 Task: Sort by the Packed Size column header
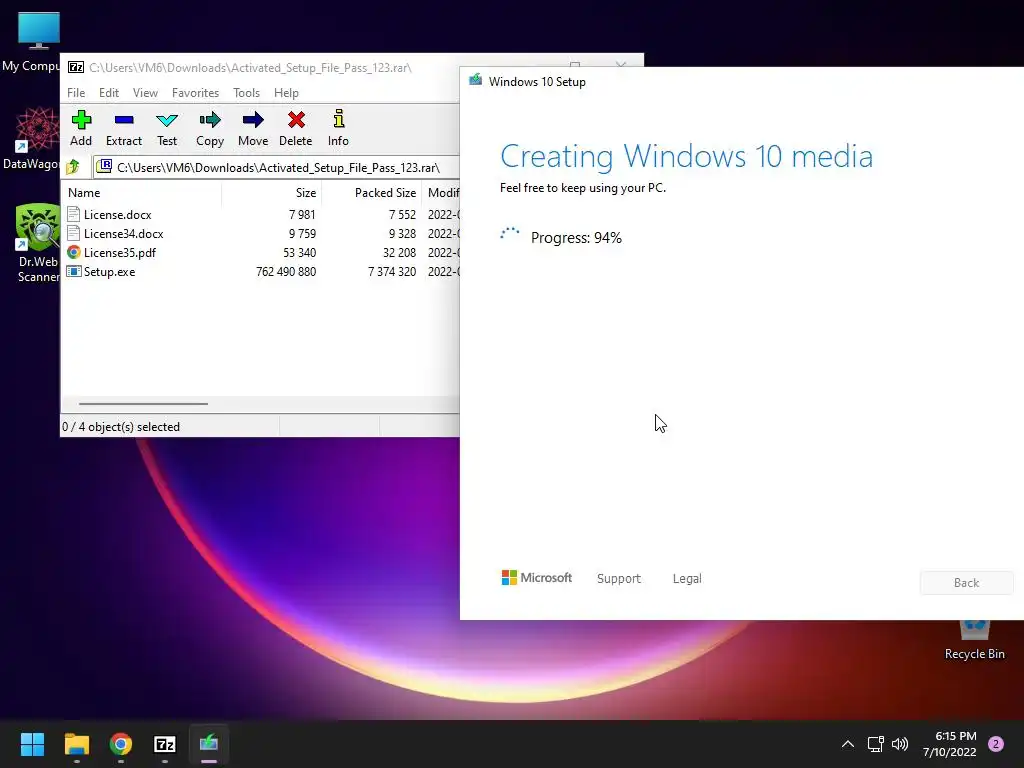372,193
